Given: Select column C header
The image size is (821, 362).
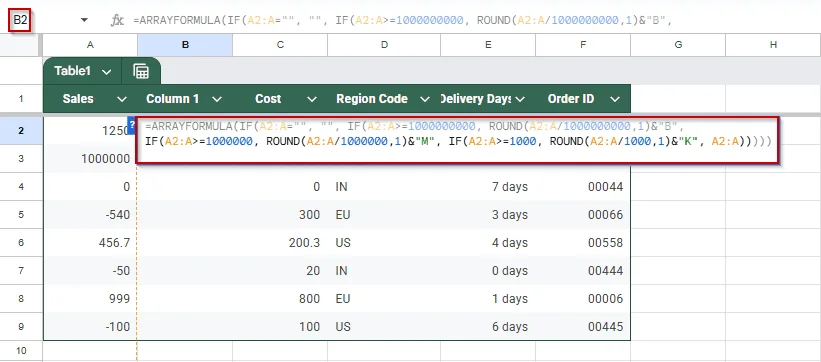Looking at the screenshot, I should (280, 45).
